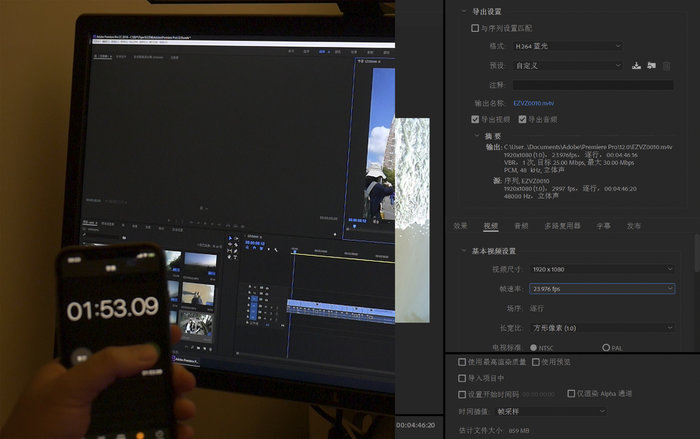700x439 pixels.
Task: Click the 01:53.09 stopwatch reading on phone
Action: tap(112, 309)
